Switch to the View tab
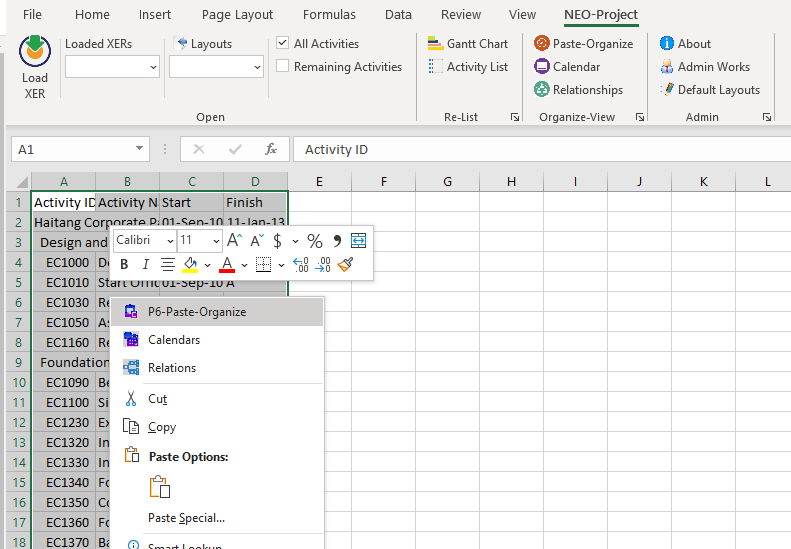The image size is (791, 549). tap(522, 15)
